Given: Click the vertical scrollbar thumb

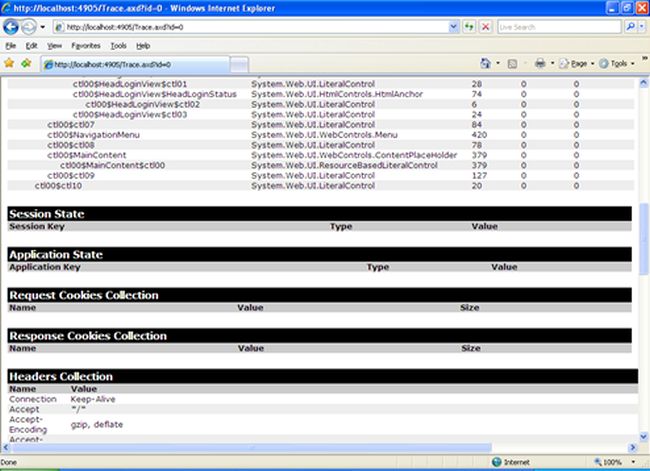Looking at the screenshot, I should pyautogui.click(x=643, y=239).
